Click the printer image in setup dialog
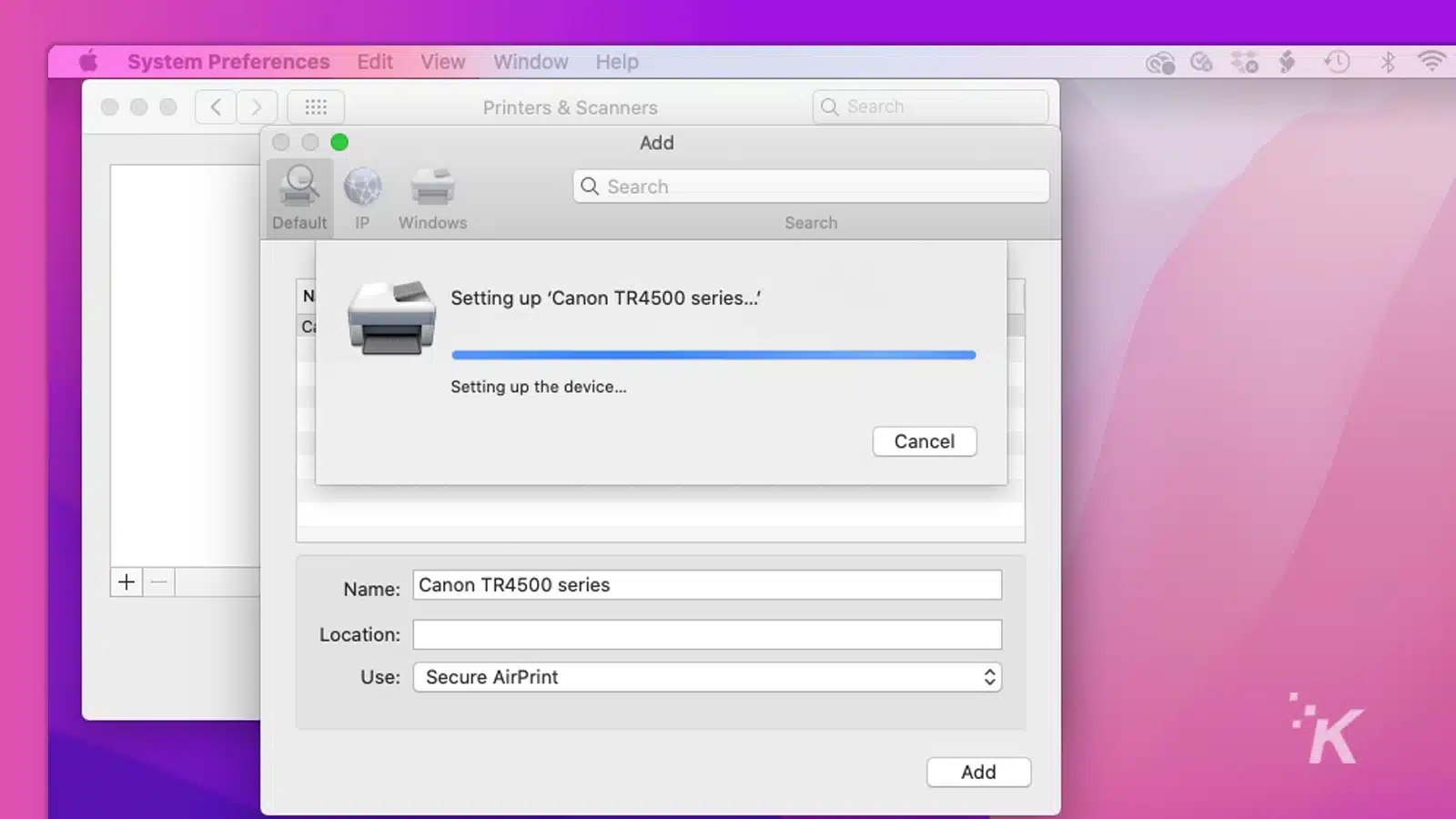 coord(391,317)
